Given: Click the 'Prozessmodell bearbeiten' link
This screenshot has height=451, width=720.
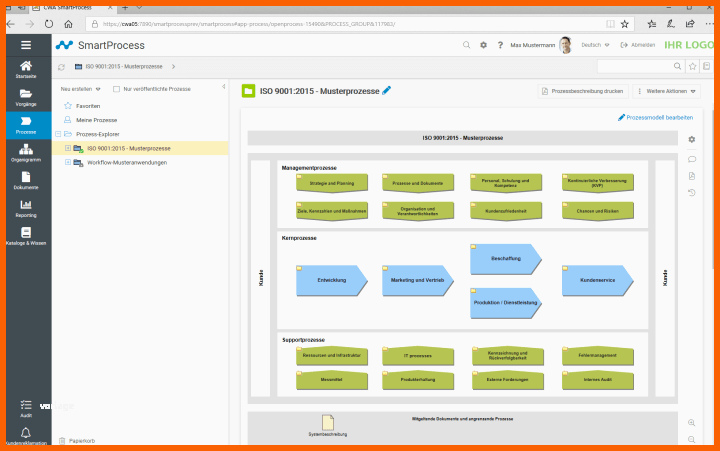Looking at the screenshot, I should click(x=655, y=117).
